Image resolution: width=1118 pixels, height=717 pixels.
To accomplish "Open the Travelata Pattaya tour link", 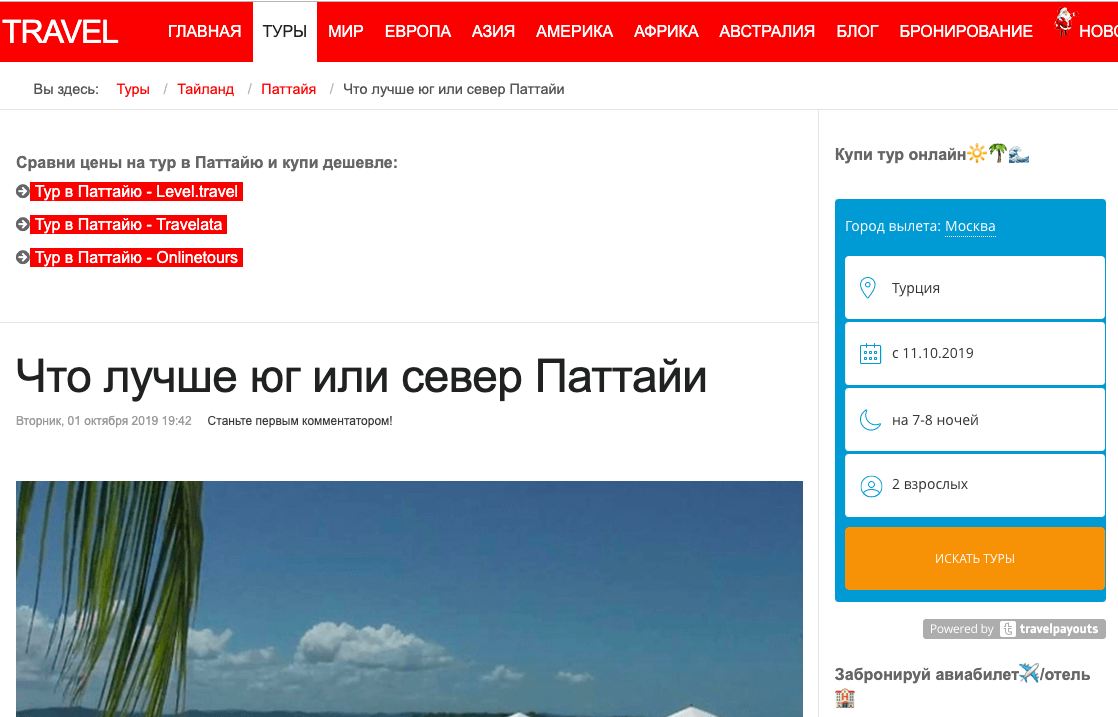I will tap(129, 225).
